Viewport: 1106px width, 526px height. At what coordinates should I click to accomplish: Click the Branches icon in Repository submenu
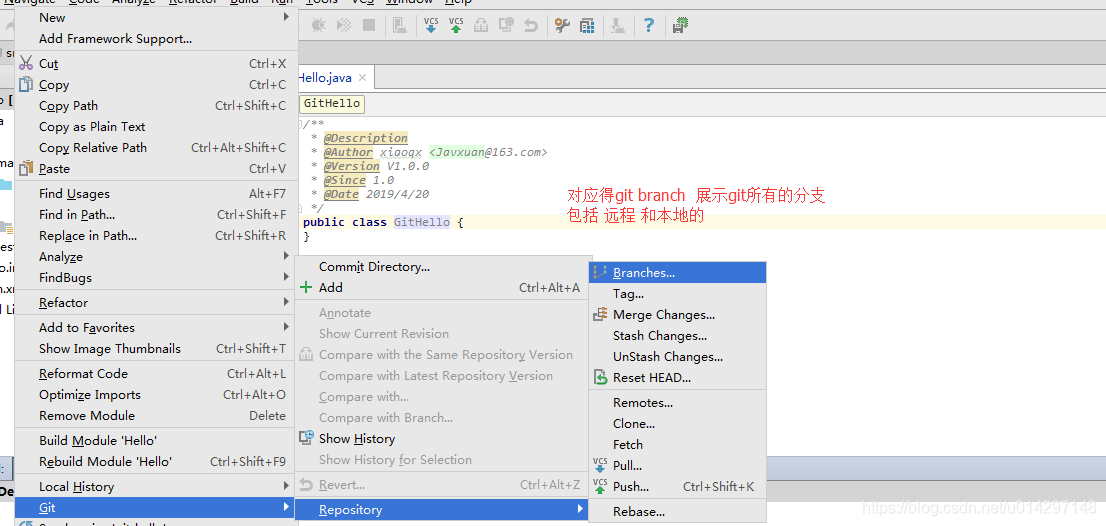600,272
